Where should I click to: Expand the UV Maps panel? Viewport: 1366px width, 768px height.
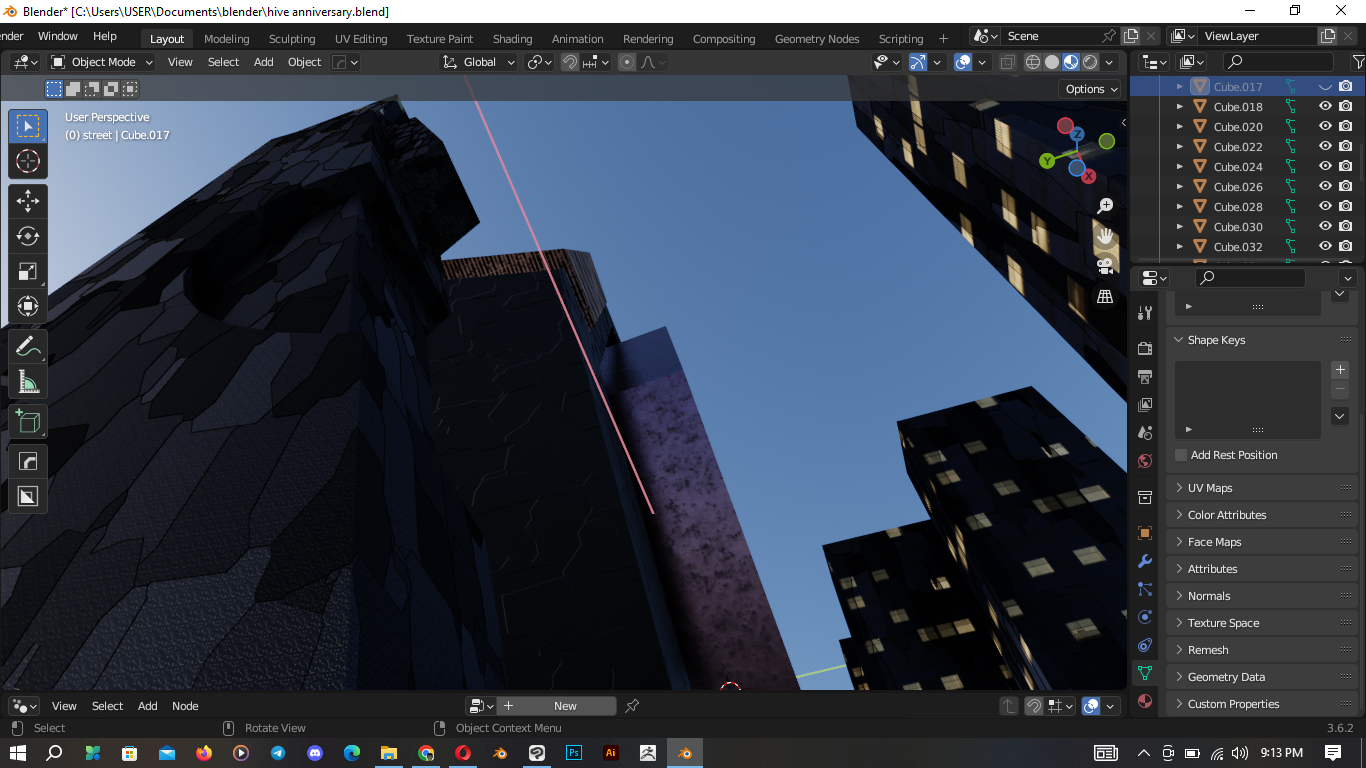1262,488
